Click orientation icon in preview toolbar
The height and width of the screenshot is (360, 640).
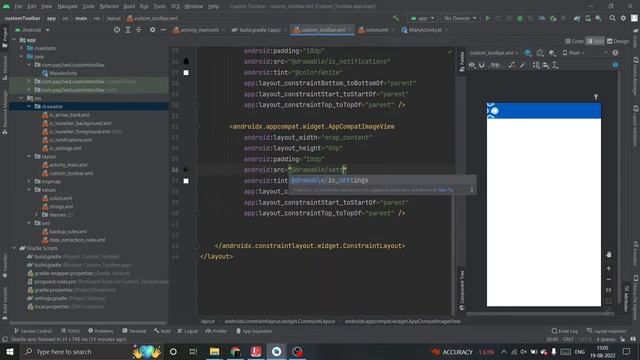click(x=540, y=53)
